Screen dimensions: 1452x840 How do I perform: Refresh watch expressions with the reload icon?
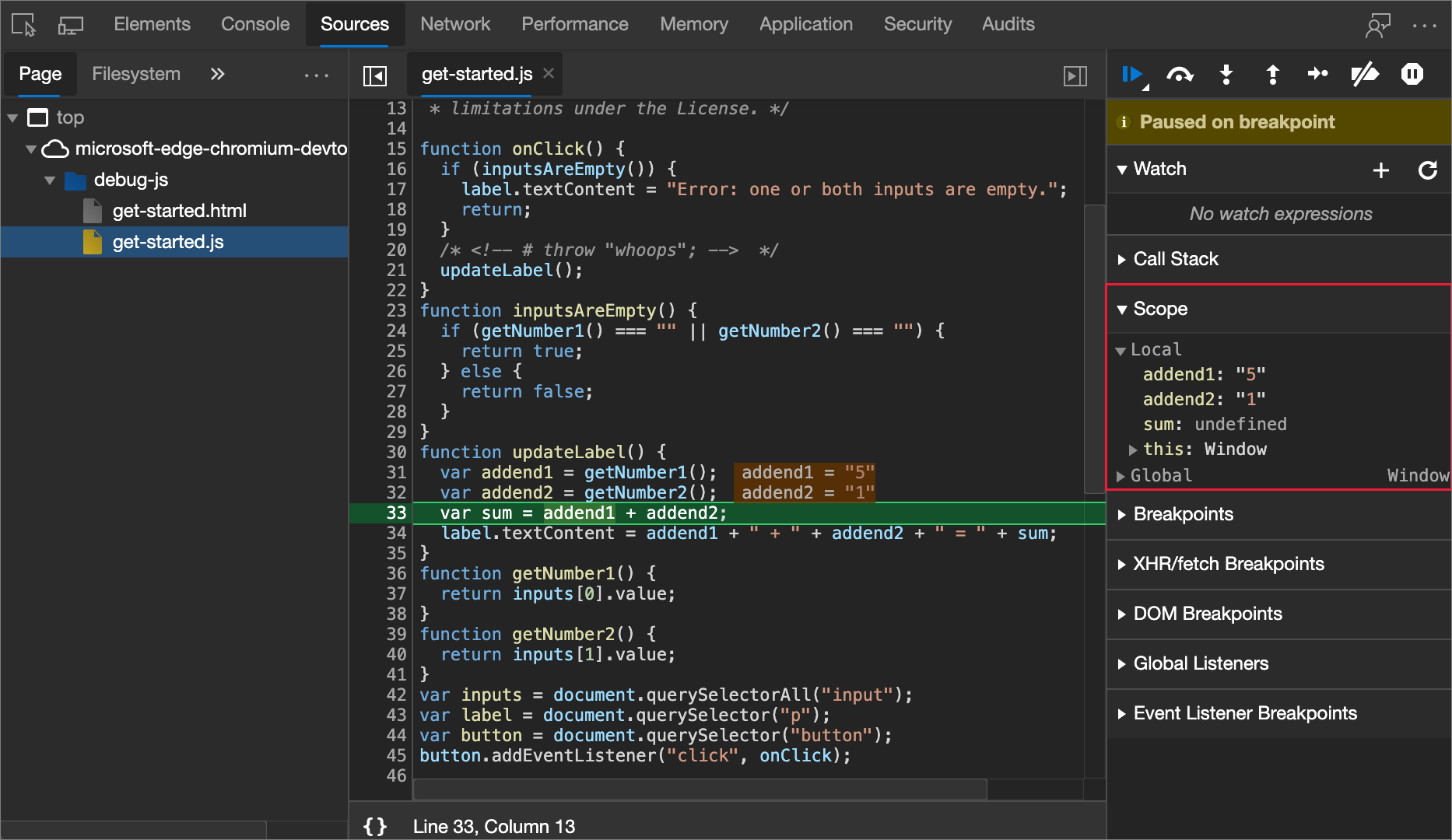(x=1429, y=170)
